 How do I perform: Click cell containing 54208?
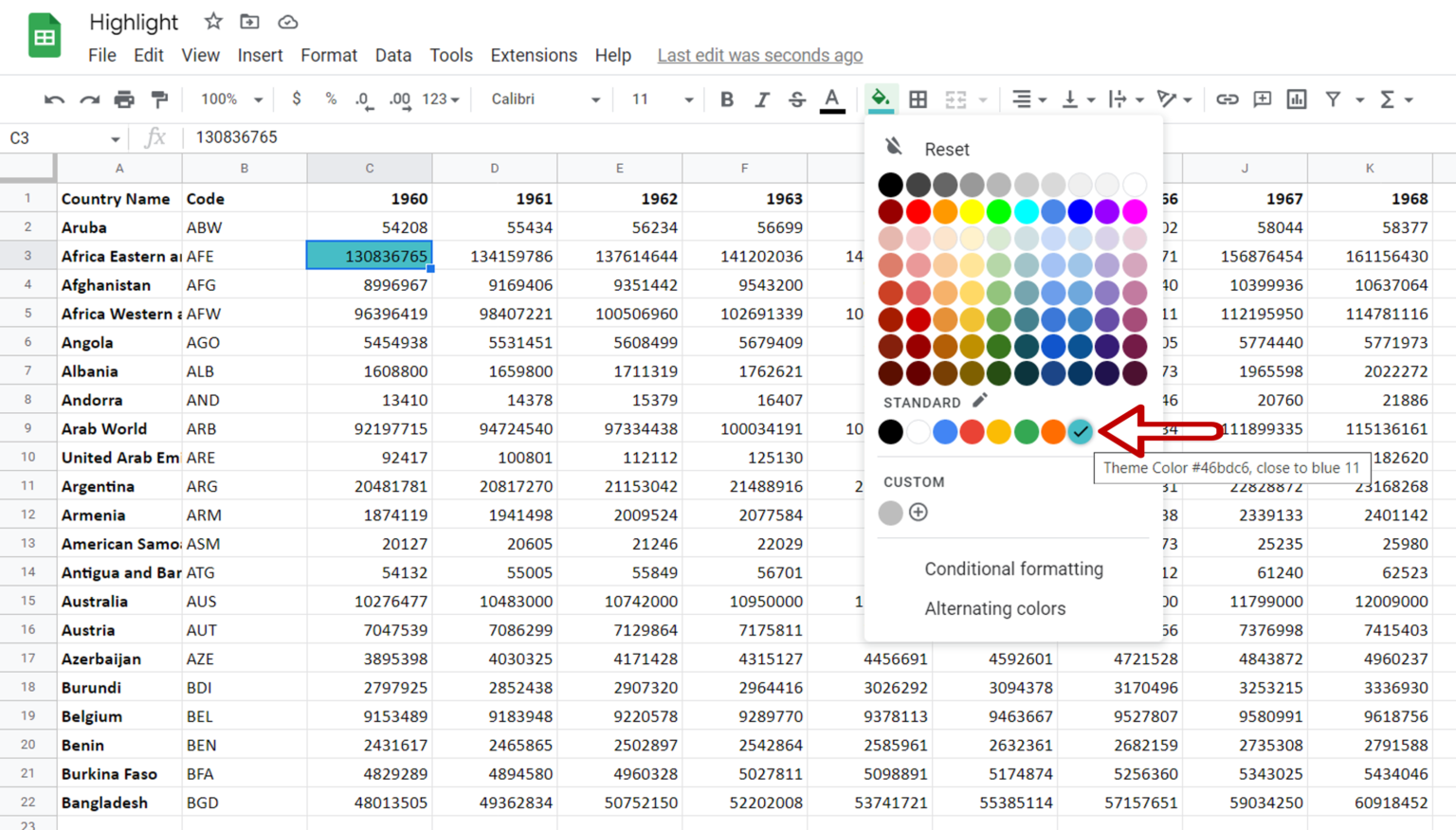point(369,227)
